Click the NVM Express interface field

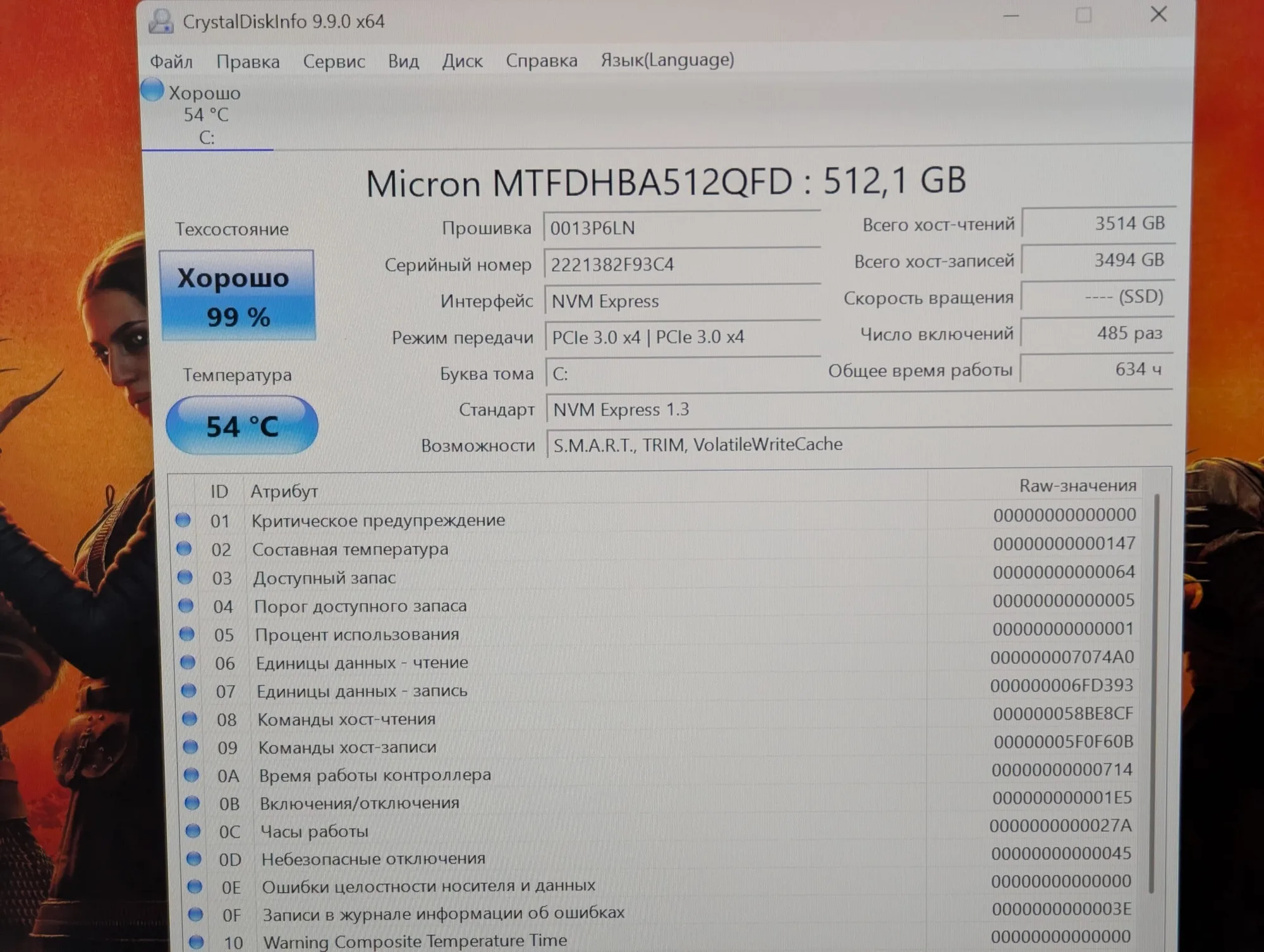tap(683, 301)
